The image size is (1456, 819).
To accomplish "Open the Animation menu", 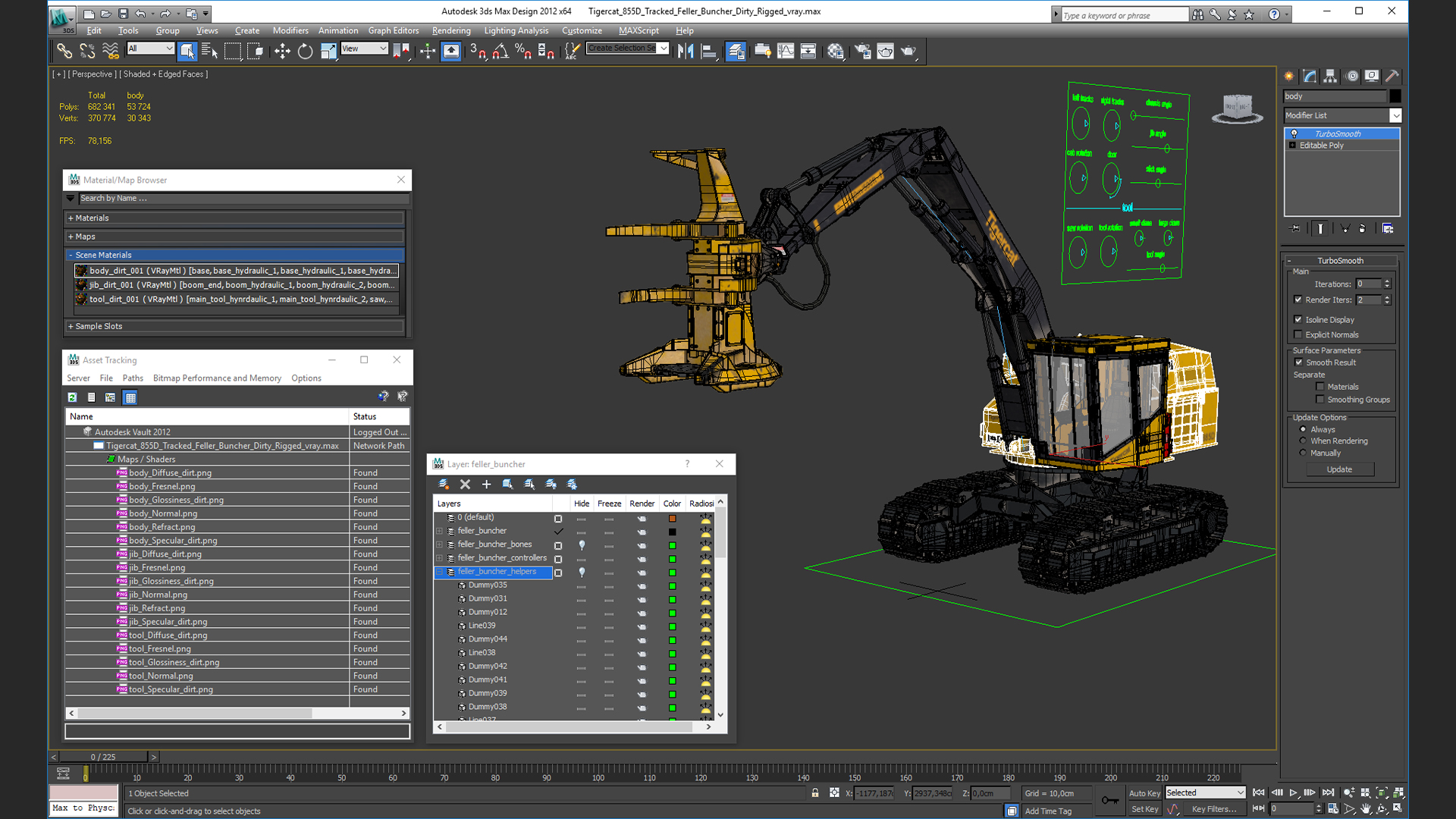I will pyautogui.click(x=338, y=30).
